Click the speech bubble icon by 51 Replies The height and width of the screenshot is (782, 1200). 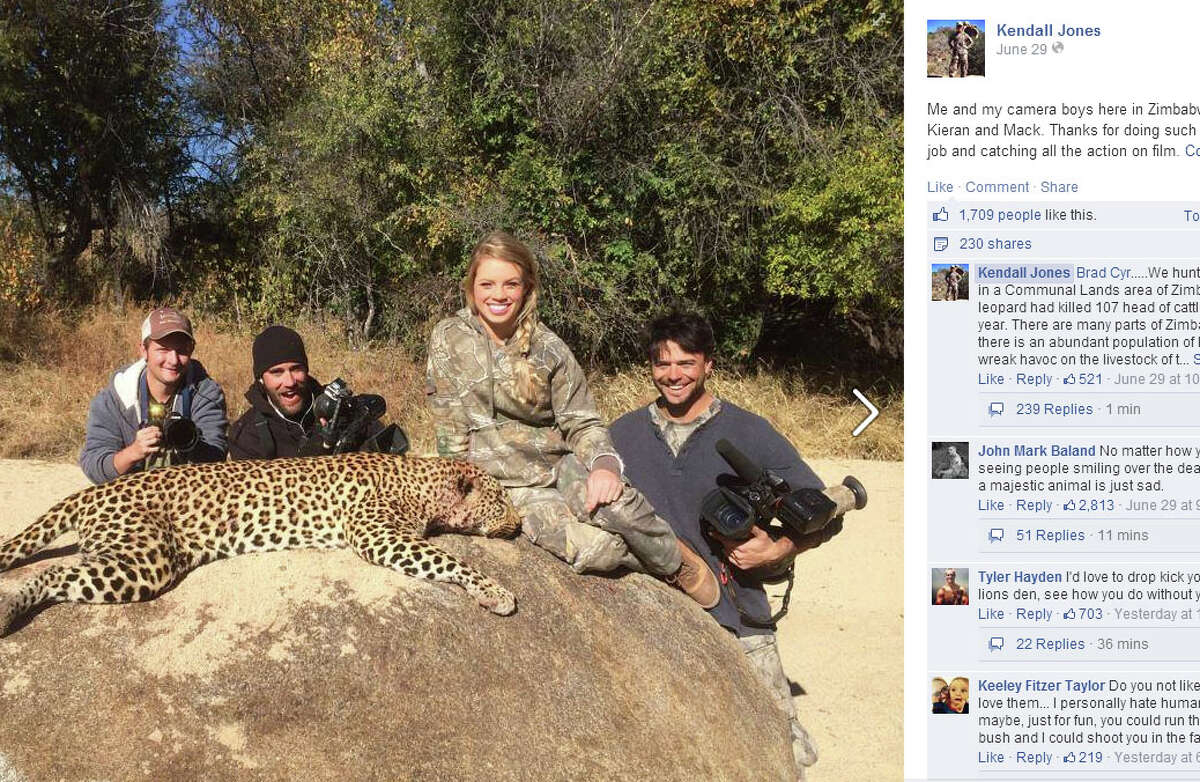(995, 534)
